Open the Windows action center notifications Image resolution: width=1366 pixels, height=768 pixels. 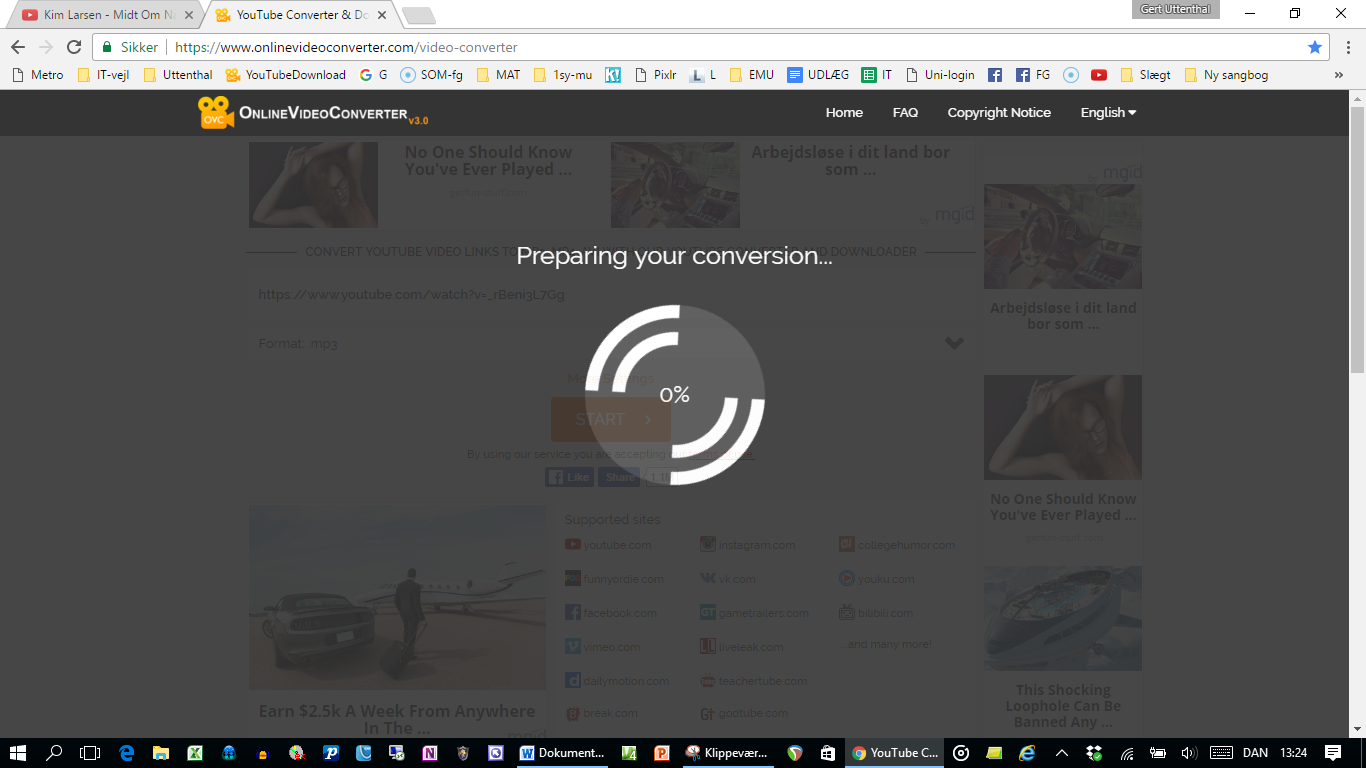point(1333,753)
